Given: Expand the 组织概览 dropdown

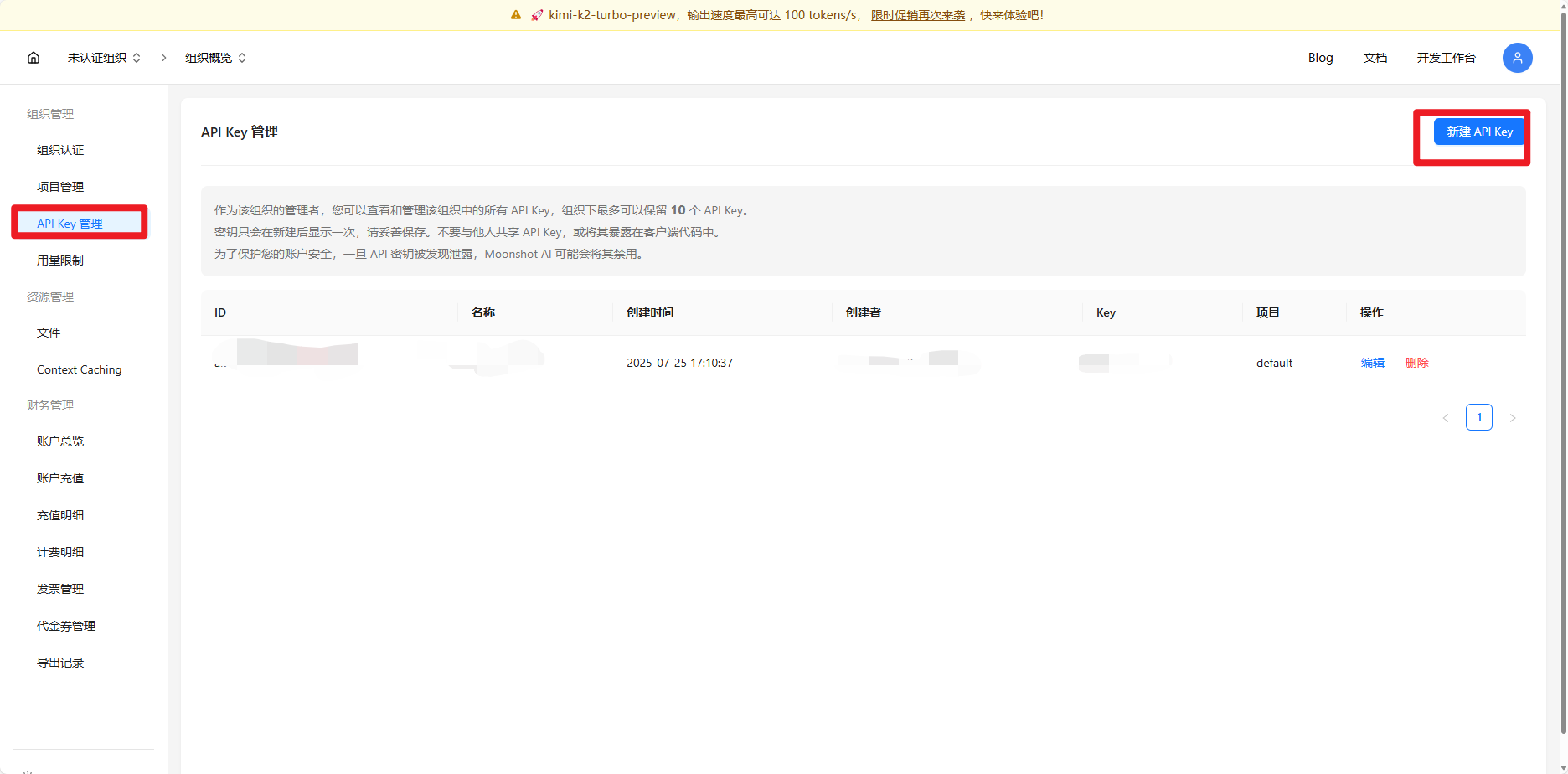Looking at the screenshot, I should tap(215, 58).
